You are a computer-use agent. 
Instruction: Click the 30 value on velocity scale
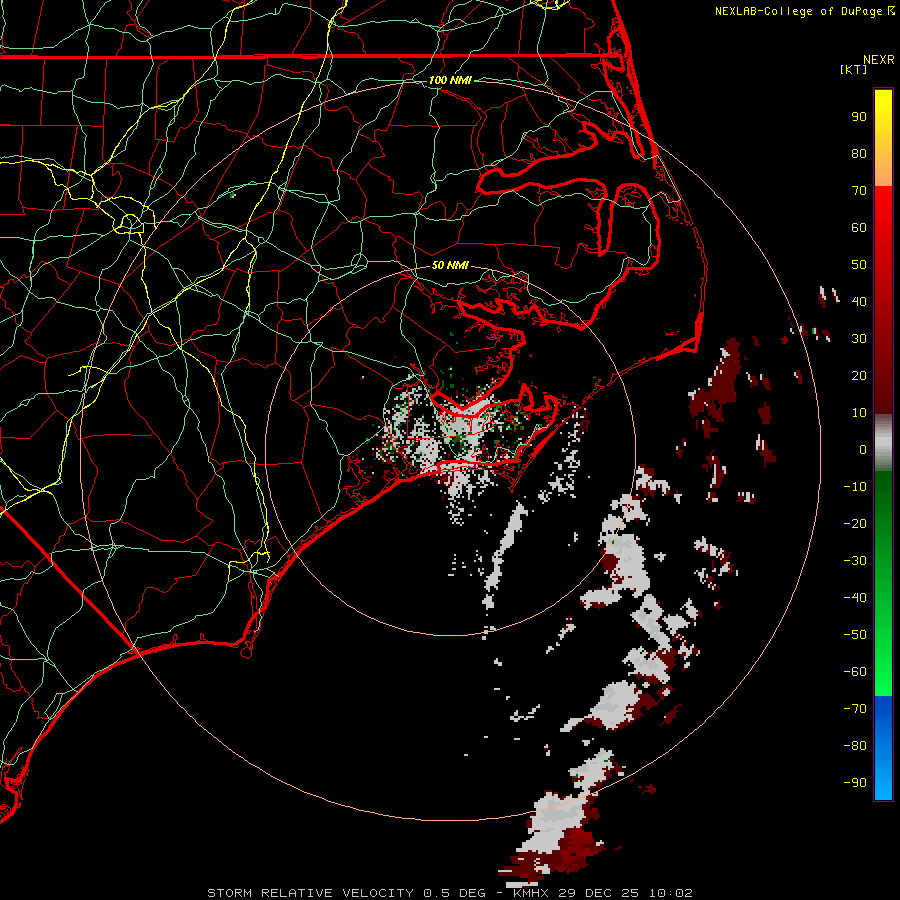(859, 339)
